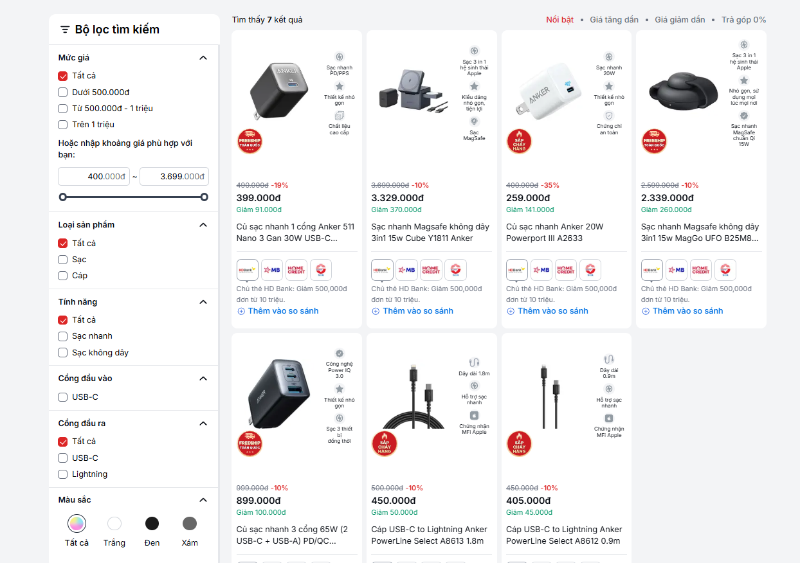Image resolution: width=800 pixels, height=563 pixels.
Task: Click the MagSafe feature icon on the Cube Y1811 card
Action: click(x=474, y=122)
